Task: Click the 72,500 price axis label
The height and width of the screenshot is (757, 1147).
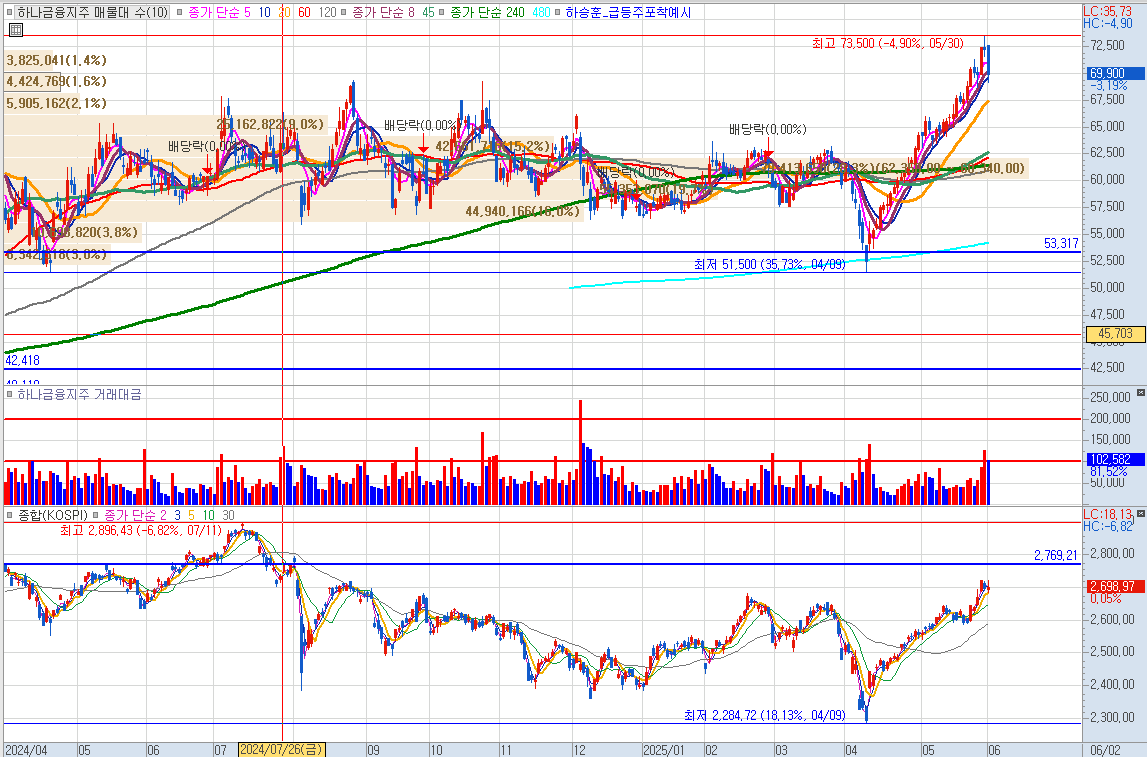Action: [x=1107, y=45]
